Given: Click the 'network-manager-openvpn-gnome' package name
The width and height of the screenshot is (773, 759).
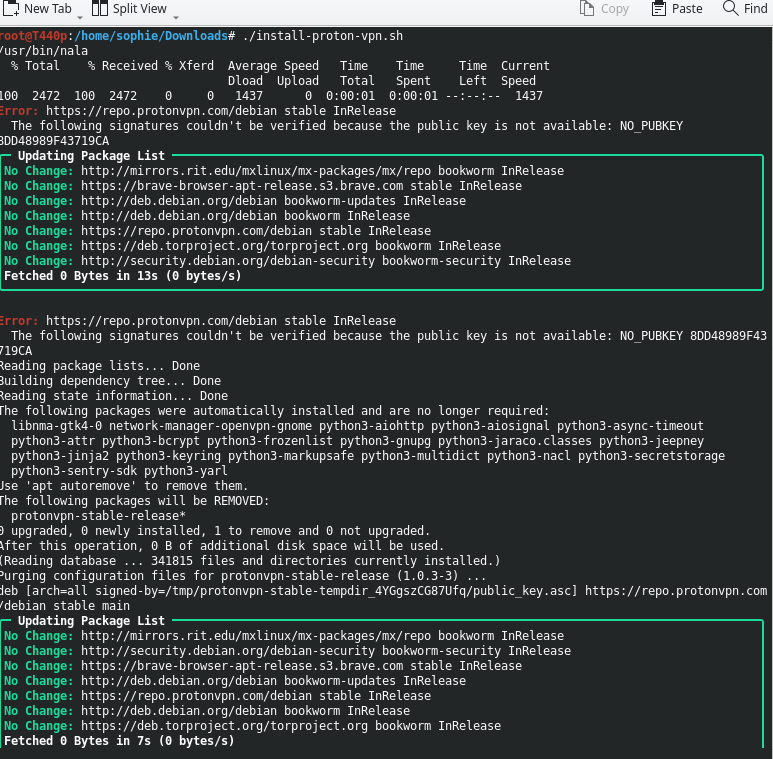Looking at the screenshot, I should (x=211, y=426).
